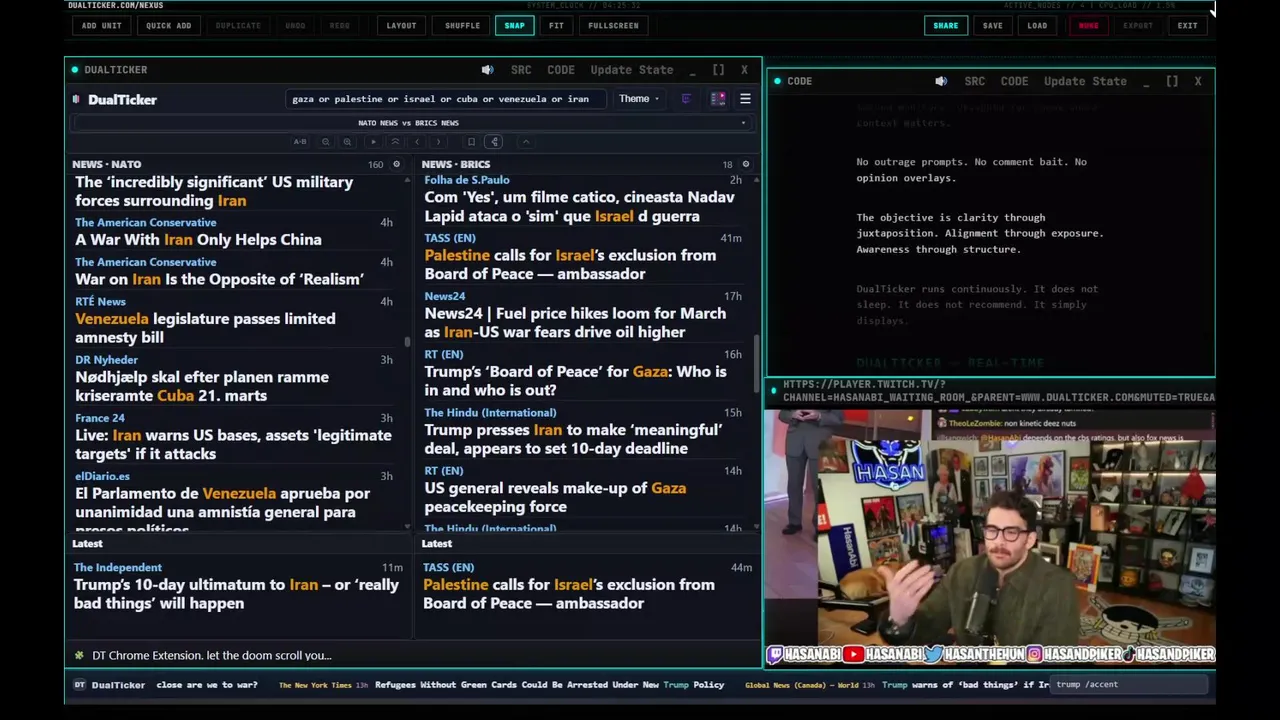Open the Theme dropdown
The image size is (1280, 720).
click(x=638, y=99)
